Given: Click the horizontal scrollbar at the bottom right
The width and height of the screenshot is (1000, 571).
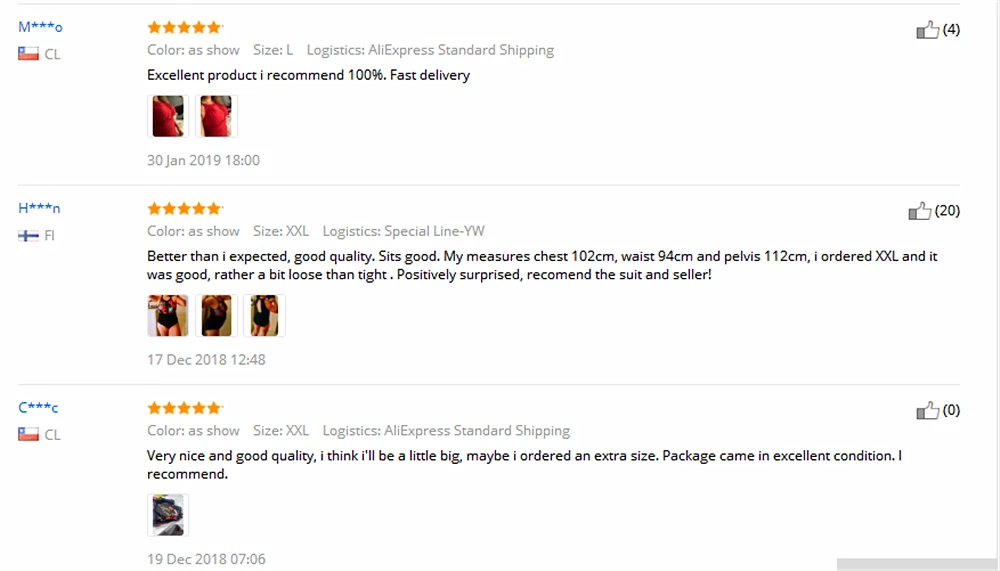Looking at the screenshot, I should pyautogui.click(x=916, y=565).
